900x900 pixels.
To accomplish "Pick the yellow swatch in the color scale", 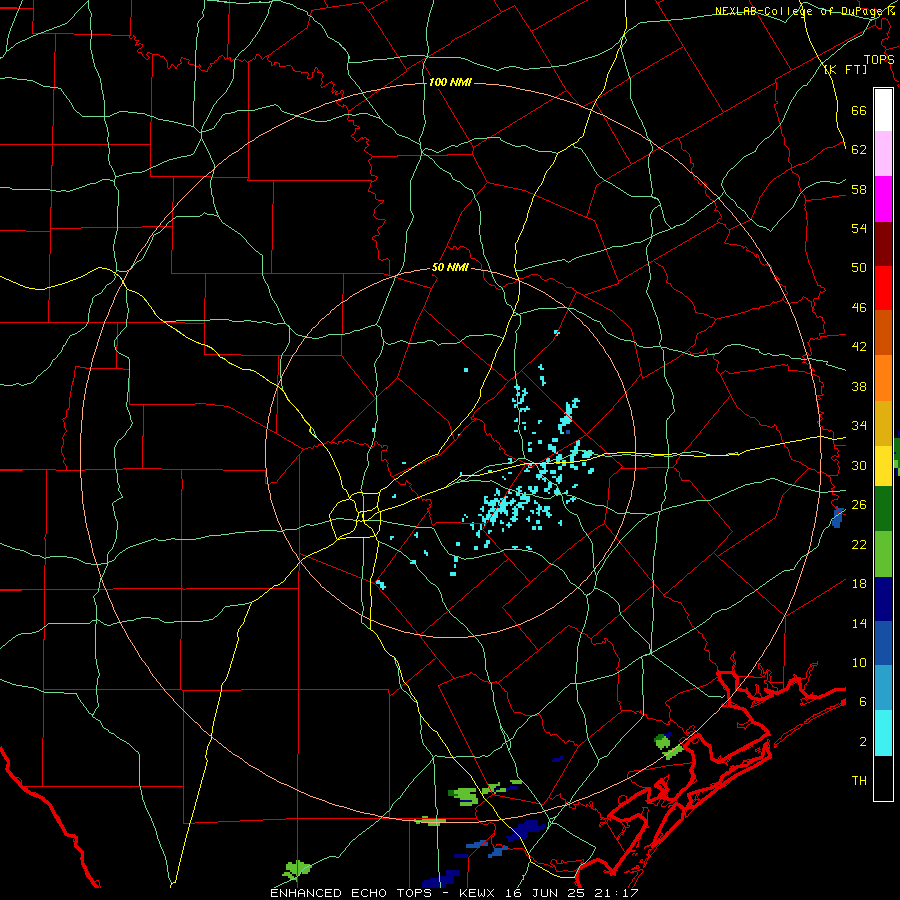I will click(x=883, y=465).
